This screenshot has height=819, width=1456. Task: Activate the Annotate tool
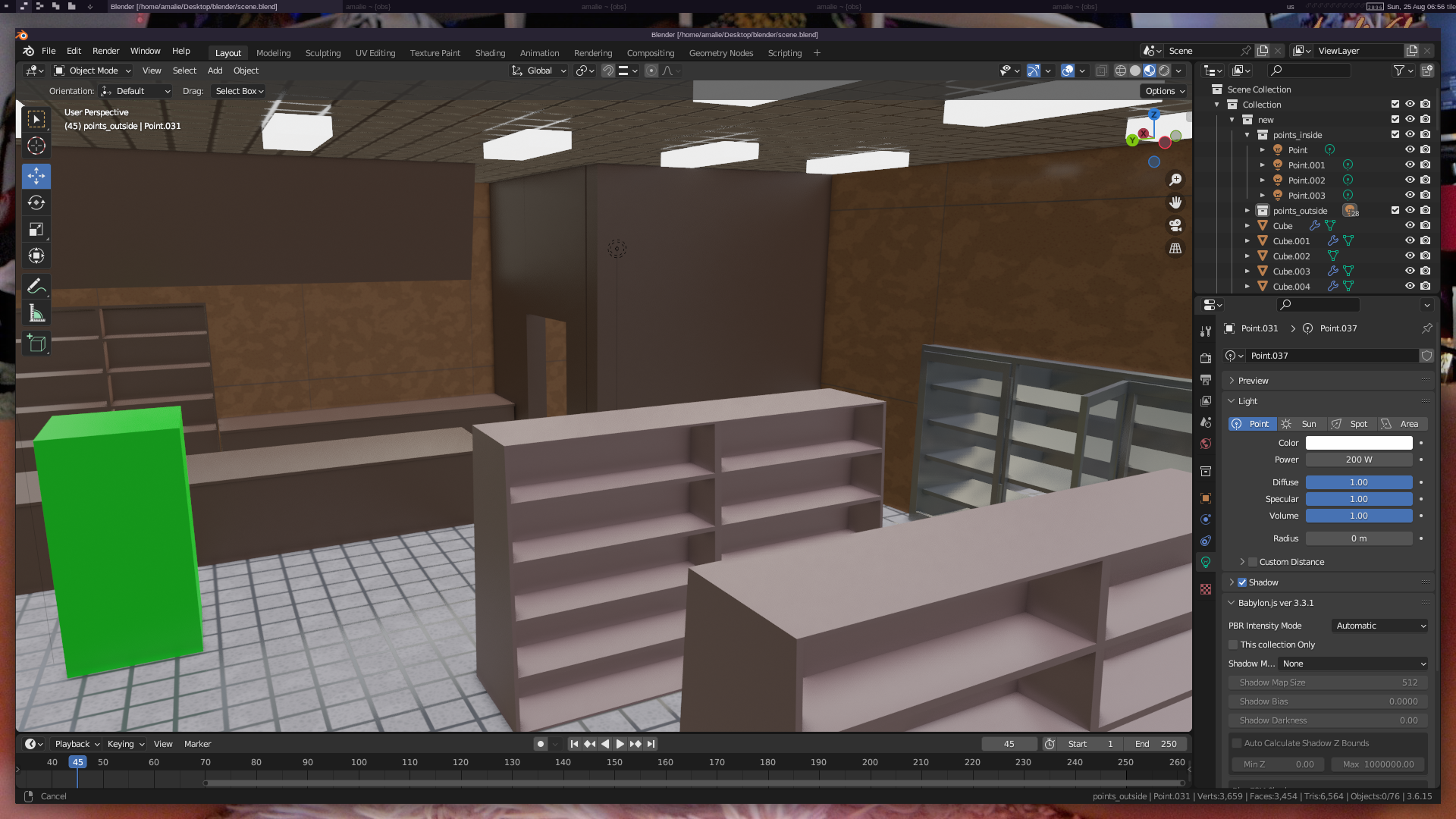point(36,286)
